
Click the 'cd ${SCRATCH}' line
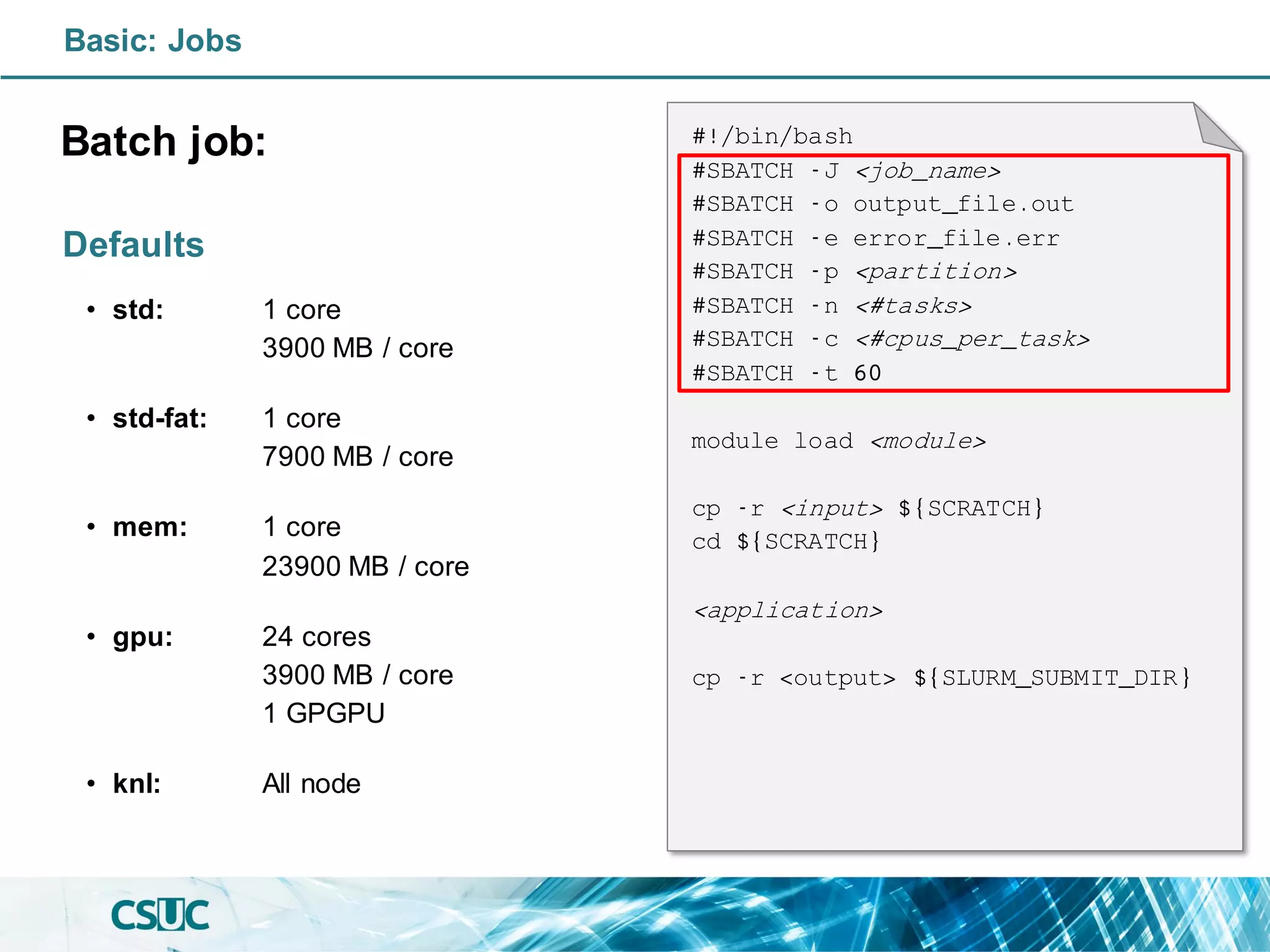click(x=786, y=542)
